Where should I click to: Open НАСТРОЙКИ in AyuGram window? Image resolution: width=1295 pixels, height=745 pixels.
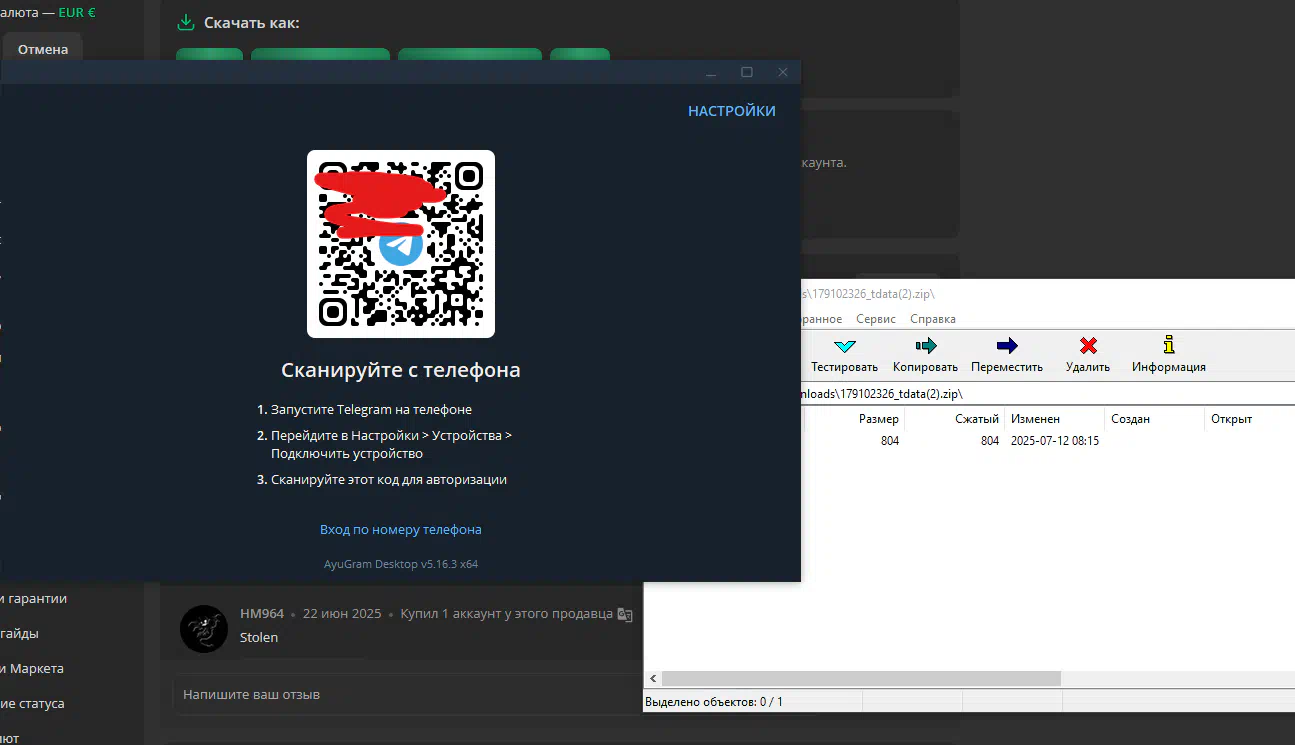pyautogui.click(x=732, y=111)
